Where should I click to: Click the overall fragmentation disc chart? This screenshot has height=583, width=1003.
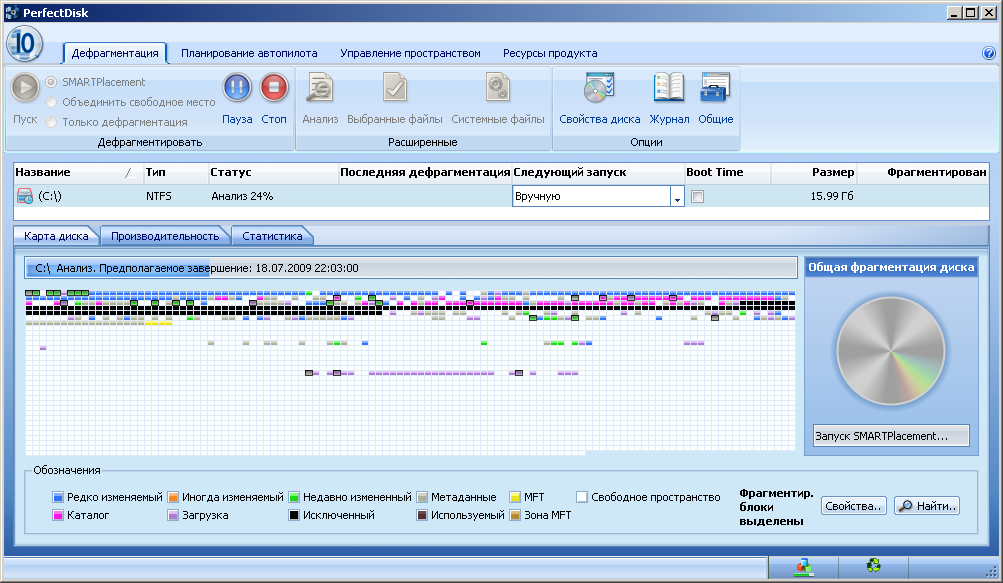pyautogui.click(x=891, y=351)
